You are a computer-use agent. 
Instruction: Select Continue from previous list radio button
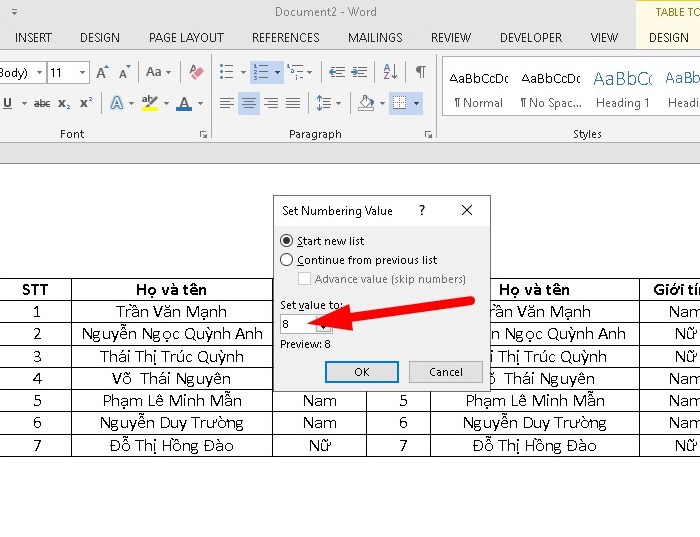pos(287,260)
